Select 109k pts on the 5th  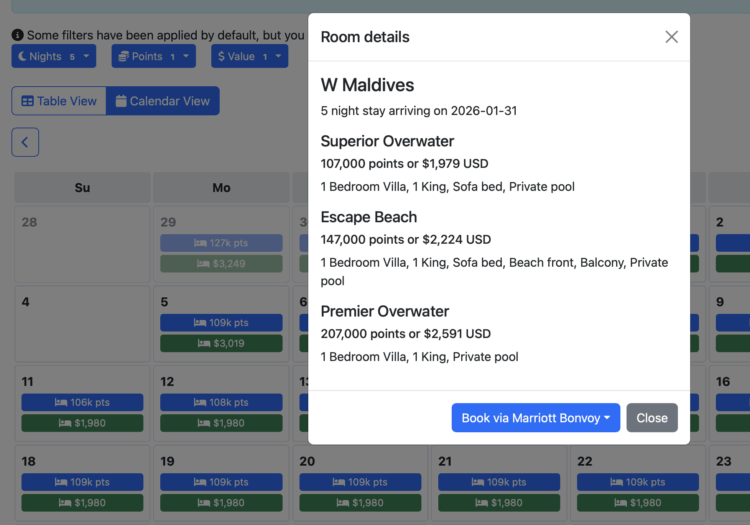point(221,323)
